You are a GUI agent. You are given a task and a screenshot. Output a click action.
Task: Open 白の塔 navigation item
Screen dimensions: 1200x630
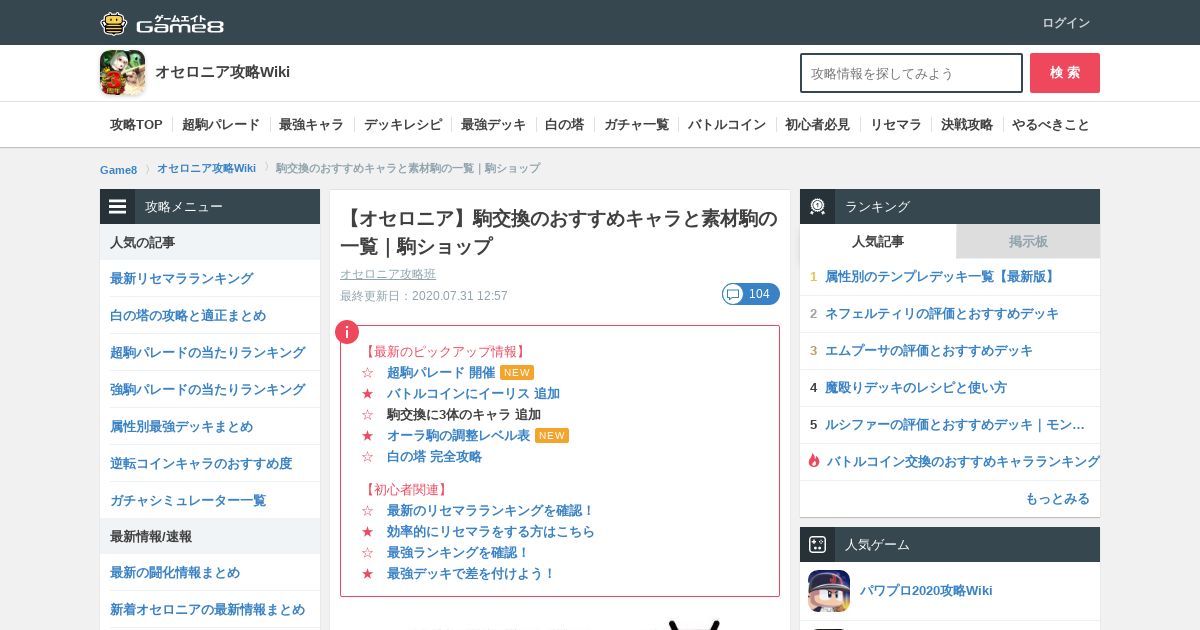[564, 124]
